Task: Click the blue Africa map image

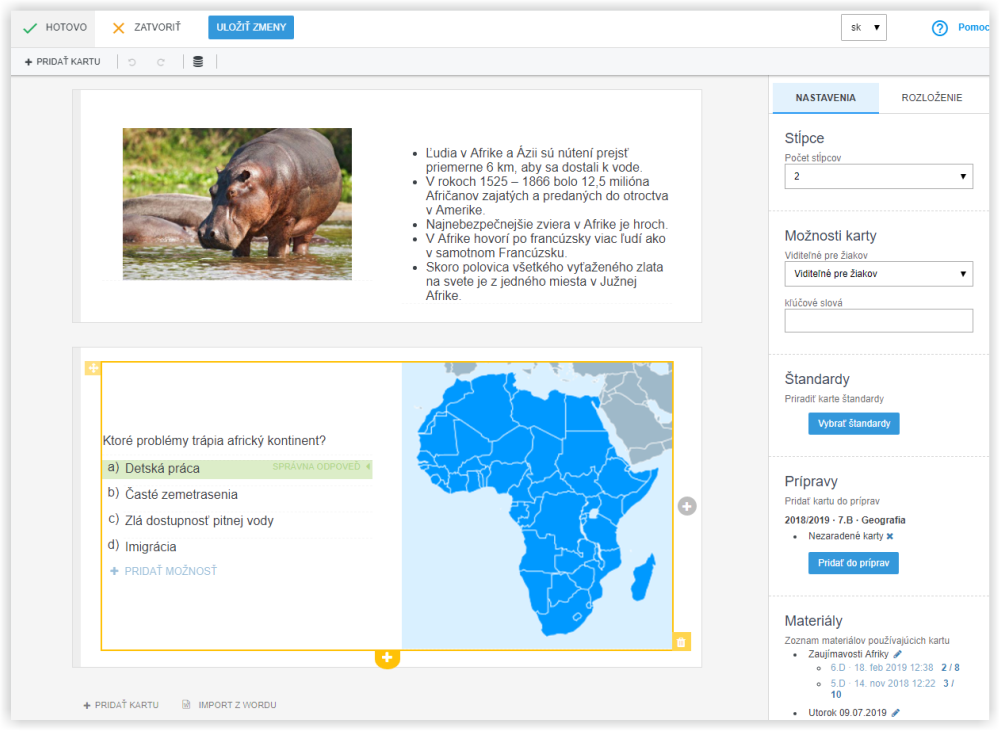Action: point(537,506)
